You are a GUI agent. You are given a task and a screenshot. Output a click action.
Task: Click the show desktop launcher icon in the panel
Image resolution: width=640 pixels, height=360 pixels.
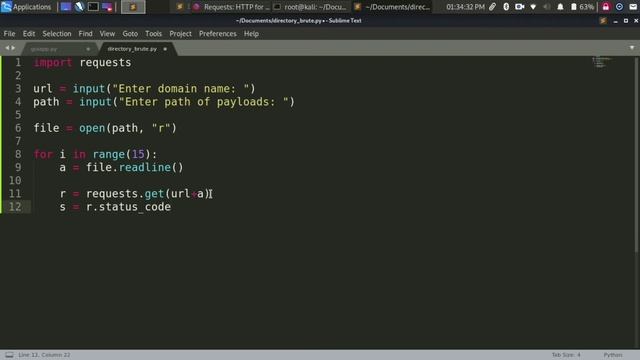click(x=66, y=7)
